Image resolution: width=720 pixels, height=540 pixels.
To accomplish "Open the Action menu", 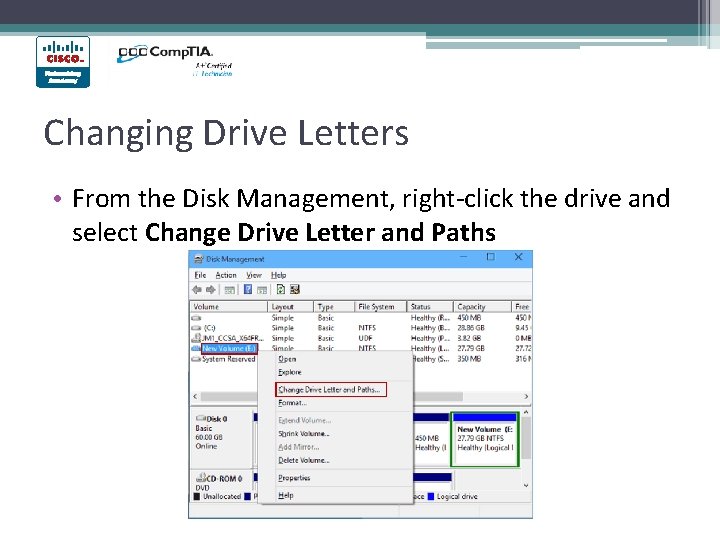I will [226, 275].
